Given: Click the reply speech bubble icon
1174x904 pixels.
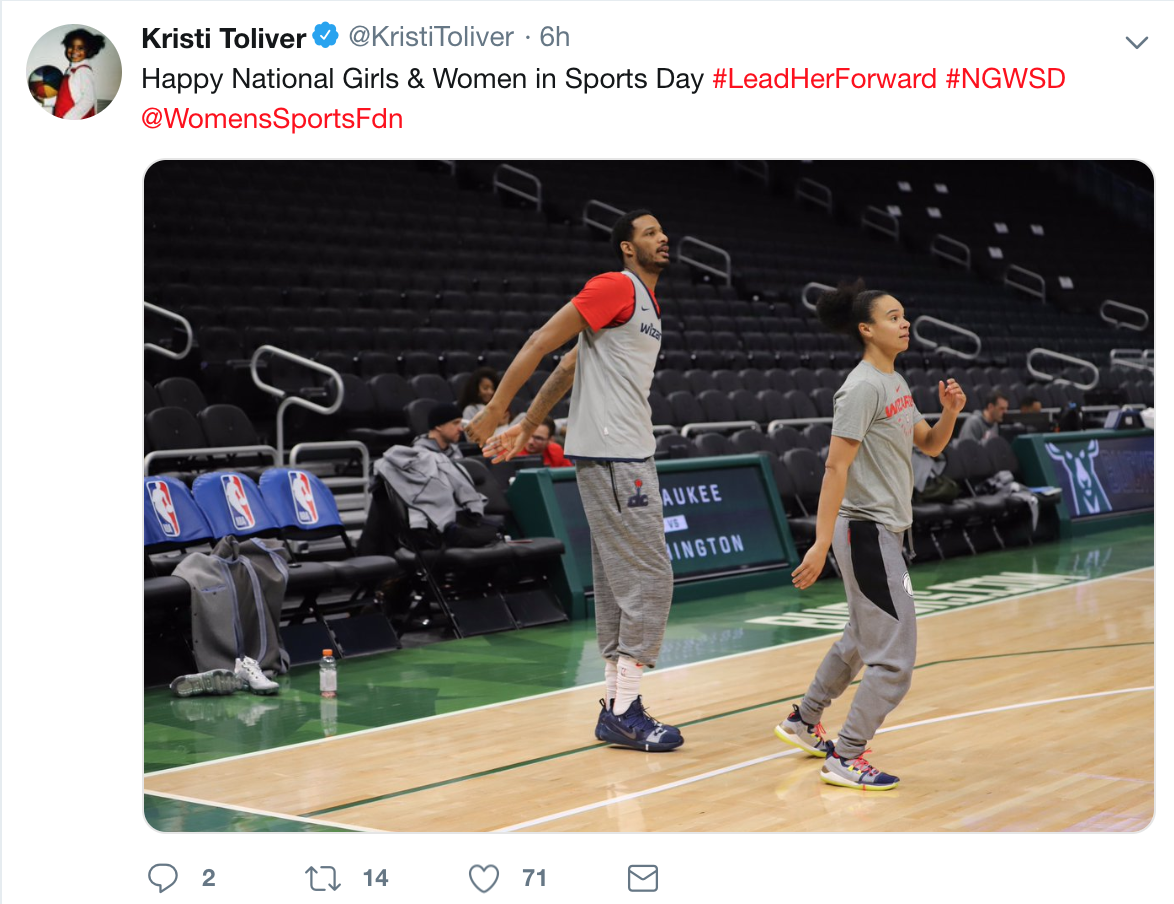Looking at the screenshot, I should [x=162, y=878].
